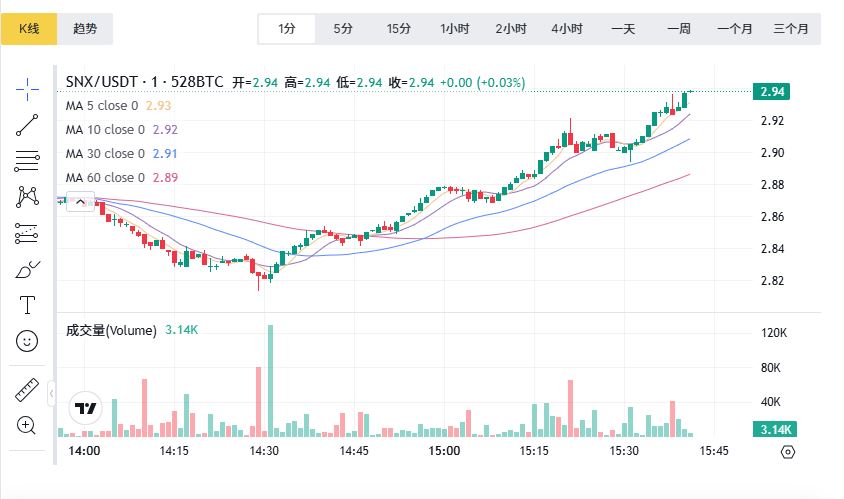Collapse the left drawing toolbar
The height and width of the screenshot is (499, 844).
[52, 393]
